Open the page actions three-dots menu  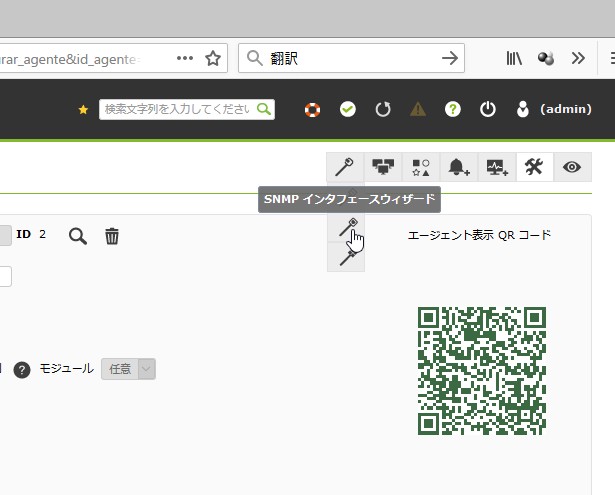click(185, 58)
